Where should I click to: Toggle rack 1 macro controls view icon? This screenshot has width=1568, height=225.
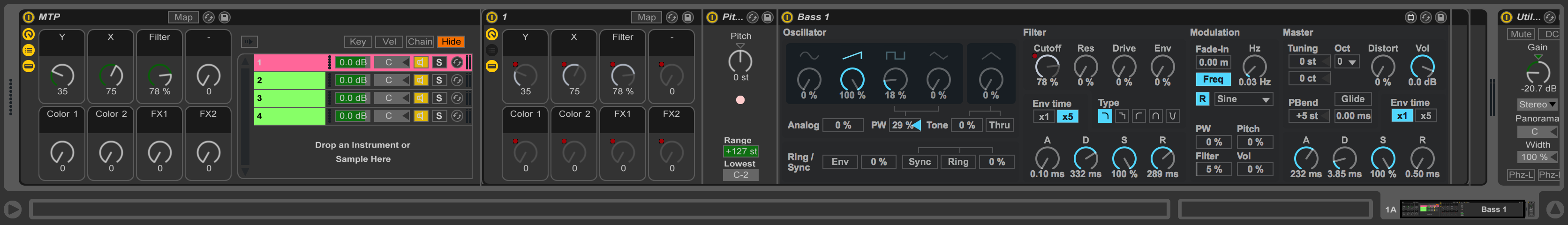pos(492,34)
